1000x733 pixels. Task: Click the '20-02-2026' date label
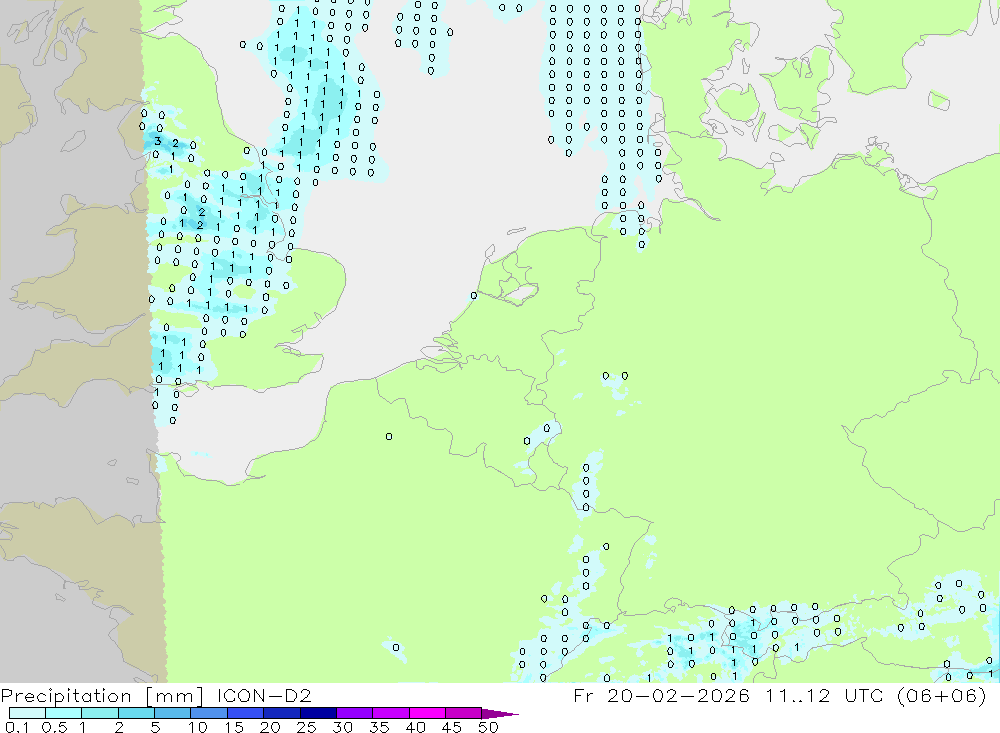tap(678, 695)
